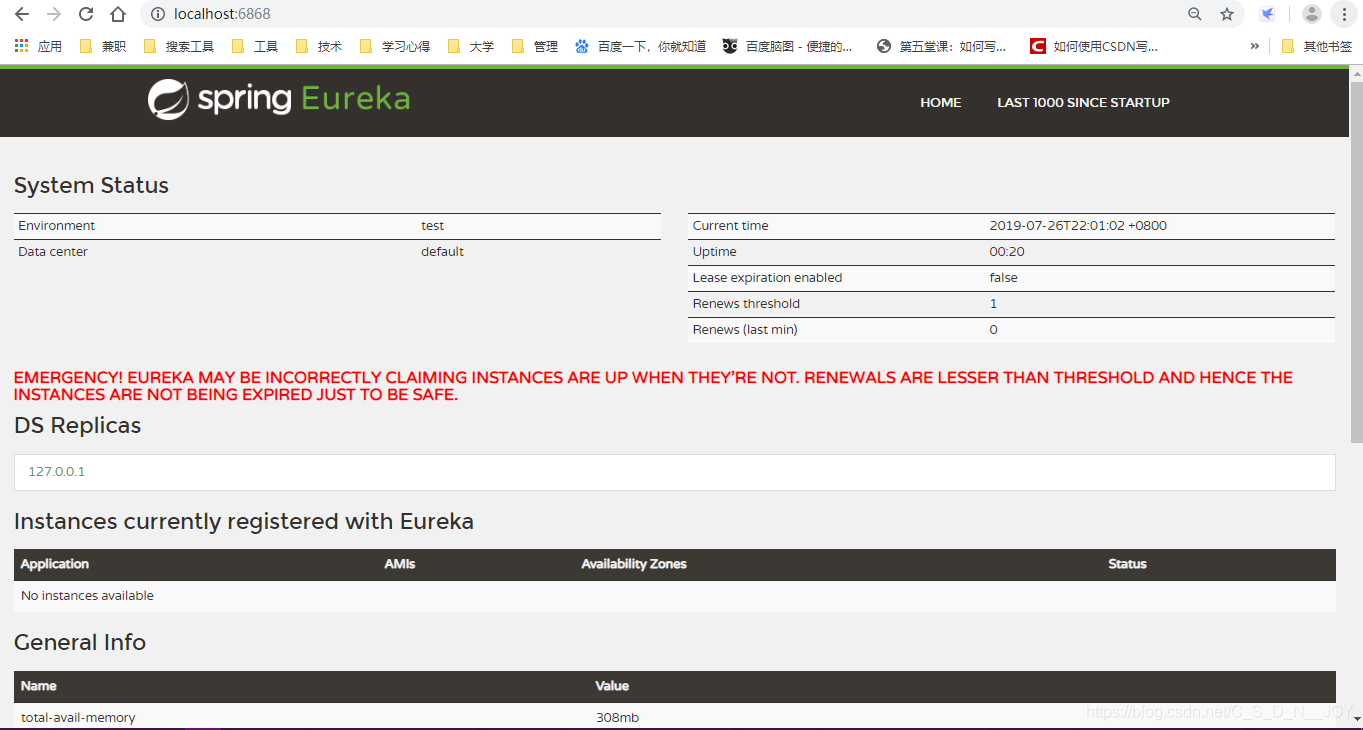This screenshot has width=1363, height=730.
Task: Click the Data center value default
Action: click(442, 252)
